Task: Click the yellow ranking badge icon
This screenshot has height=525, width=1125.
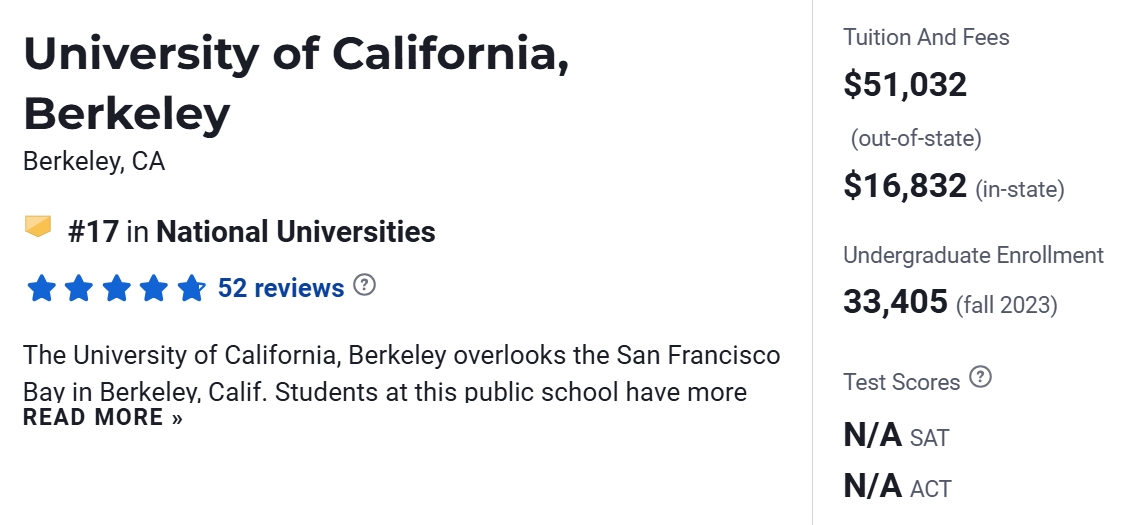Action: 38,228
